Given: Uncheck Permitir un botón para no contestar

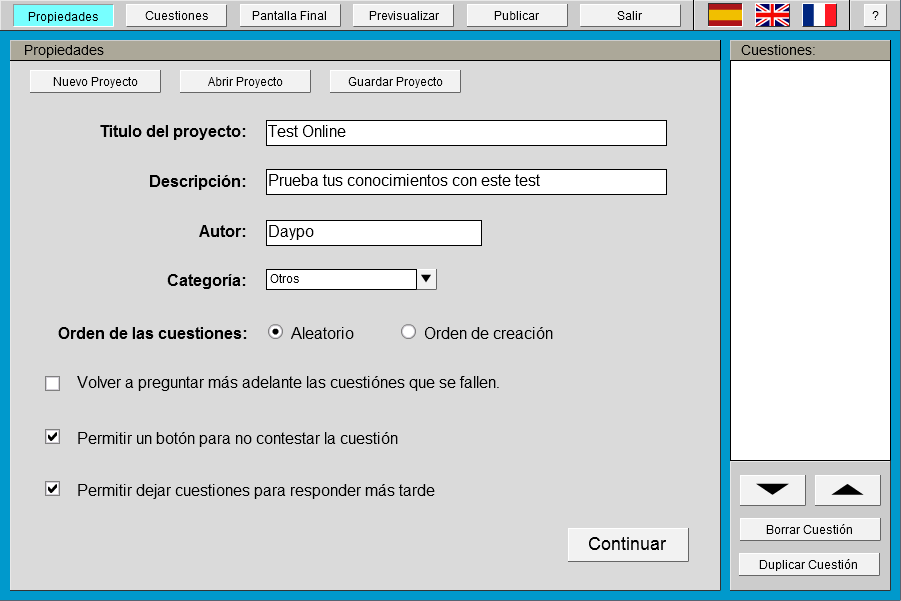Looking at the screenshot, I should click(x=52, y=437).
